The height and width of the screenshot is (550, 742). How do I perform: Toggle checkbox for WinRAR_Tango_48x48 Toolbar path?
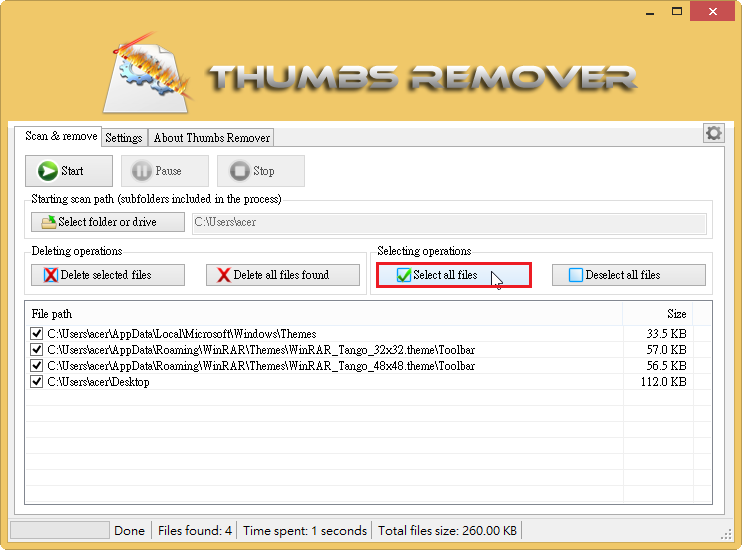[x=37, y=366]
